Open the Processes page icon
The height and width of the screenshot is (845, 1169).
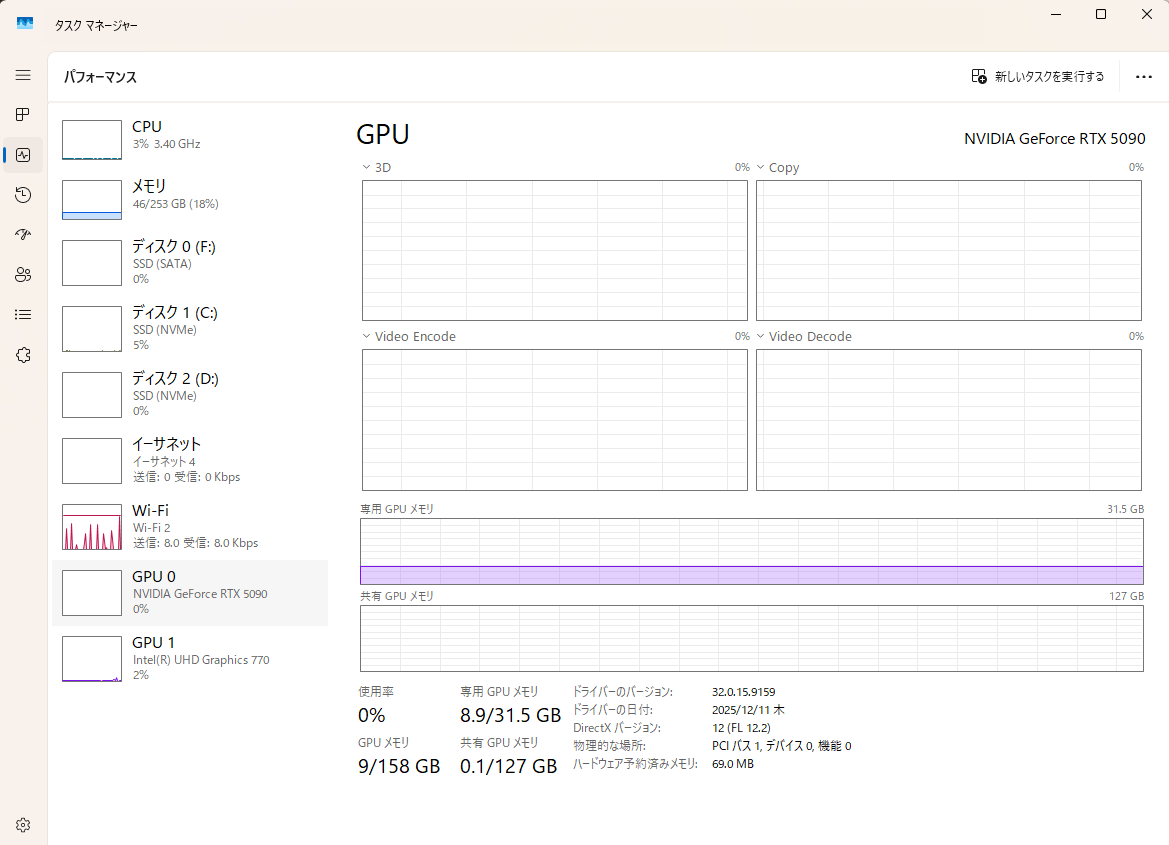tap(23, 115)
